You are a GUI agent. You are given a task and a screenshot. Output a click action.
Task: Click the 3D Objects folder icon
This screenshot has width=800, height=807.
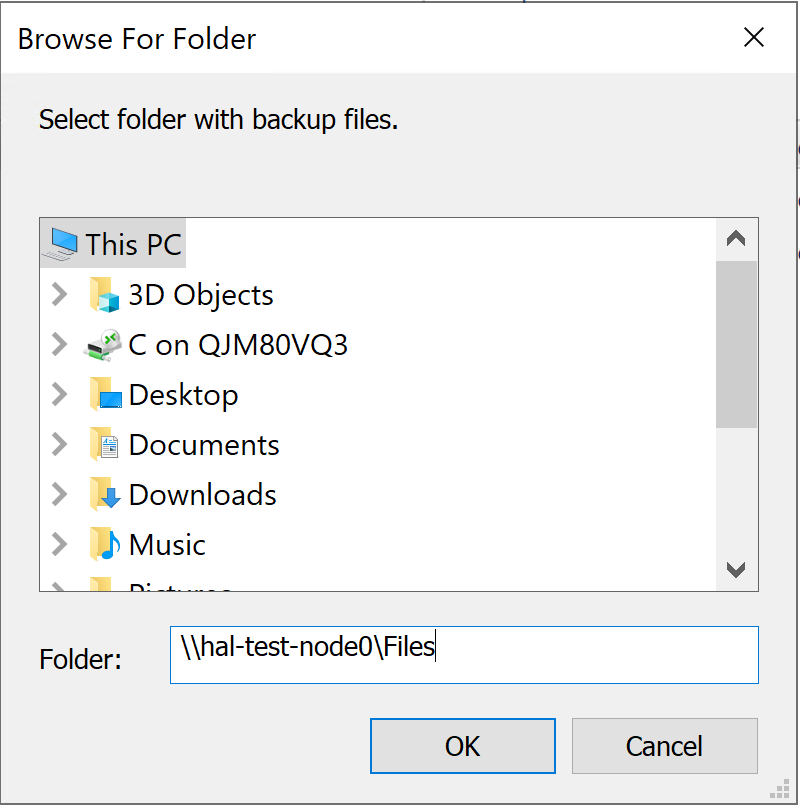coord(106,295)
